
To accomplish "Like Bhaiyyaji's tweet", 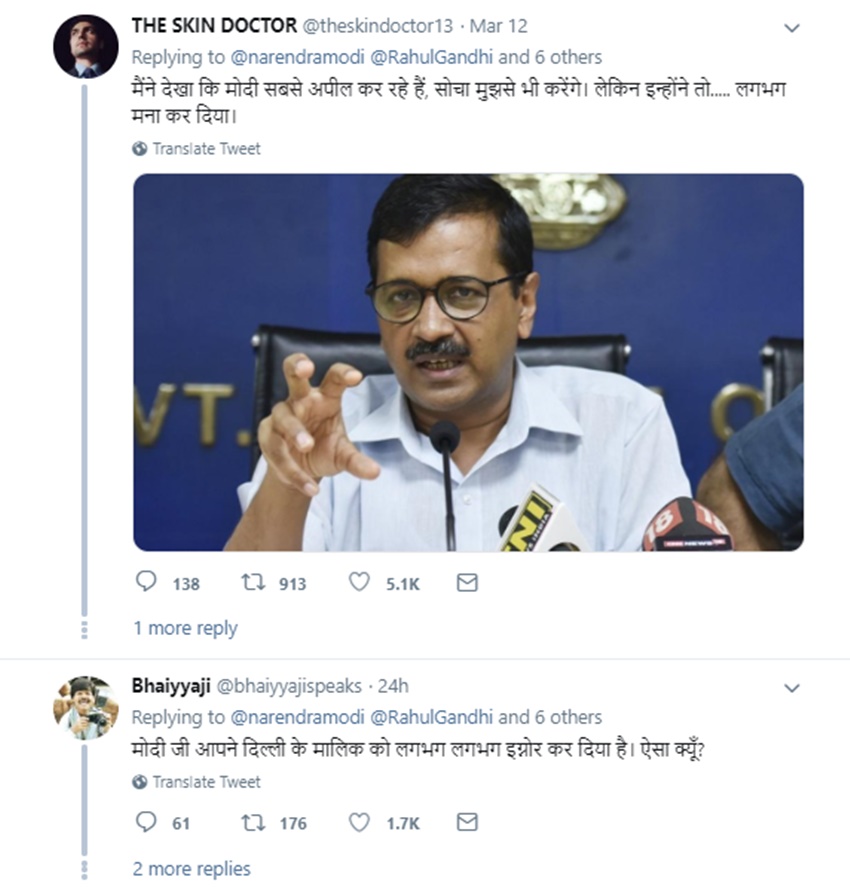I will tap(359, 822).
